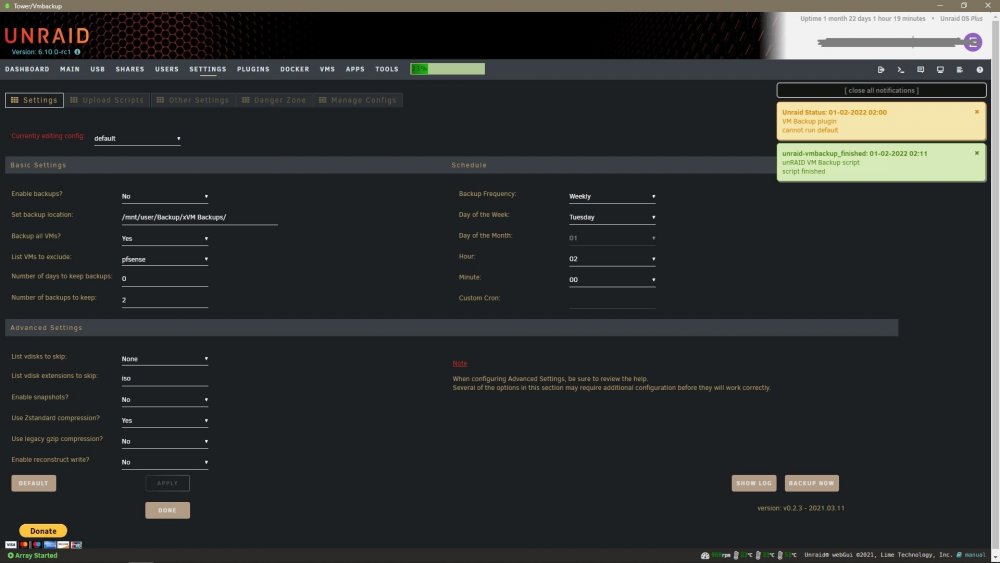Viewport: 1000px width, 563px height.
Task: Click the Backup Now button
Action: (811, 483)
